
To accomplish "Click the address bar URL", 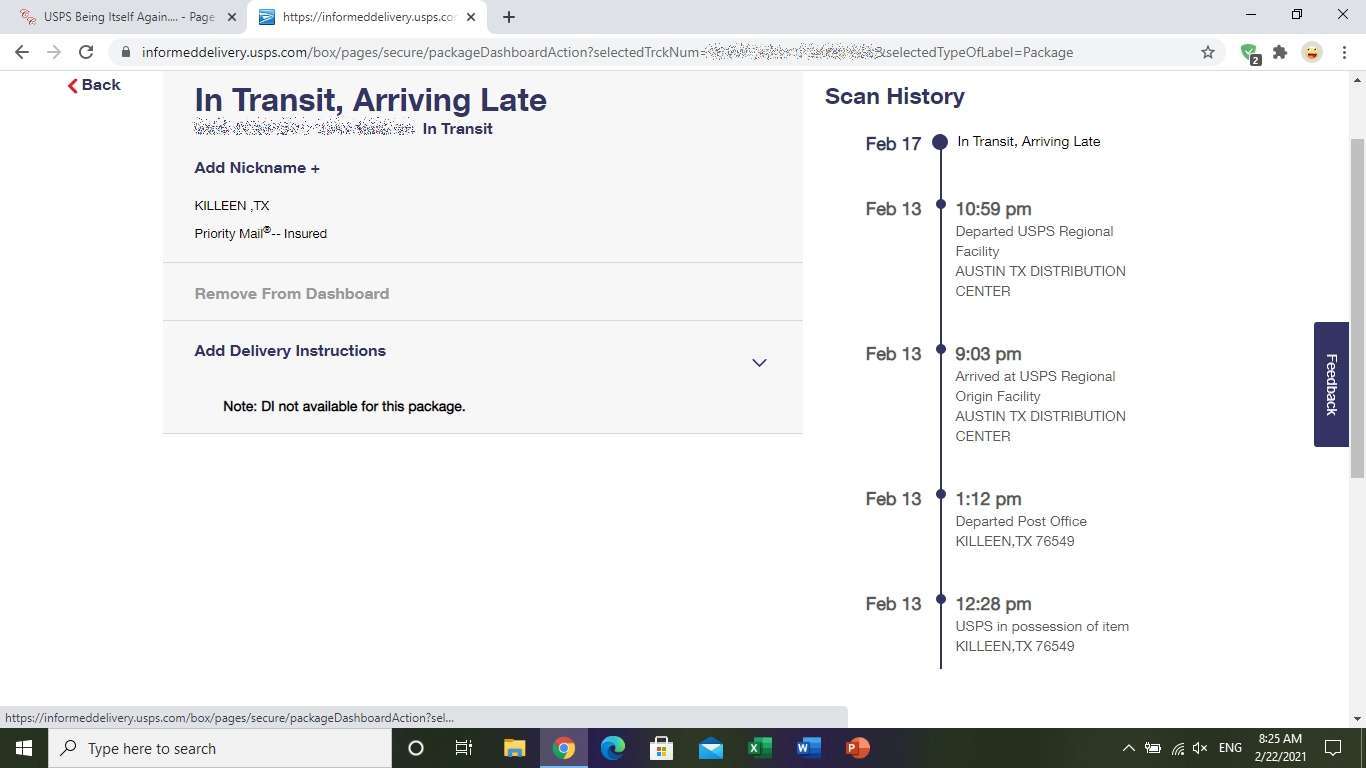I will 607,52.
